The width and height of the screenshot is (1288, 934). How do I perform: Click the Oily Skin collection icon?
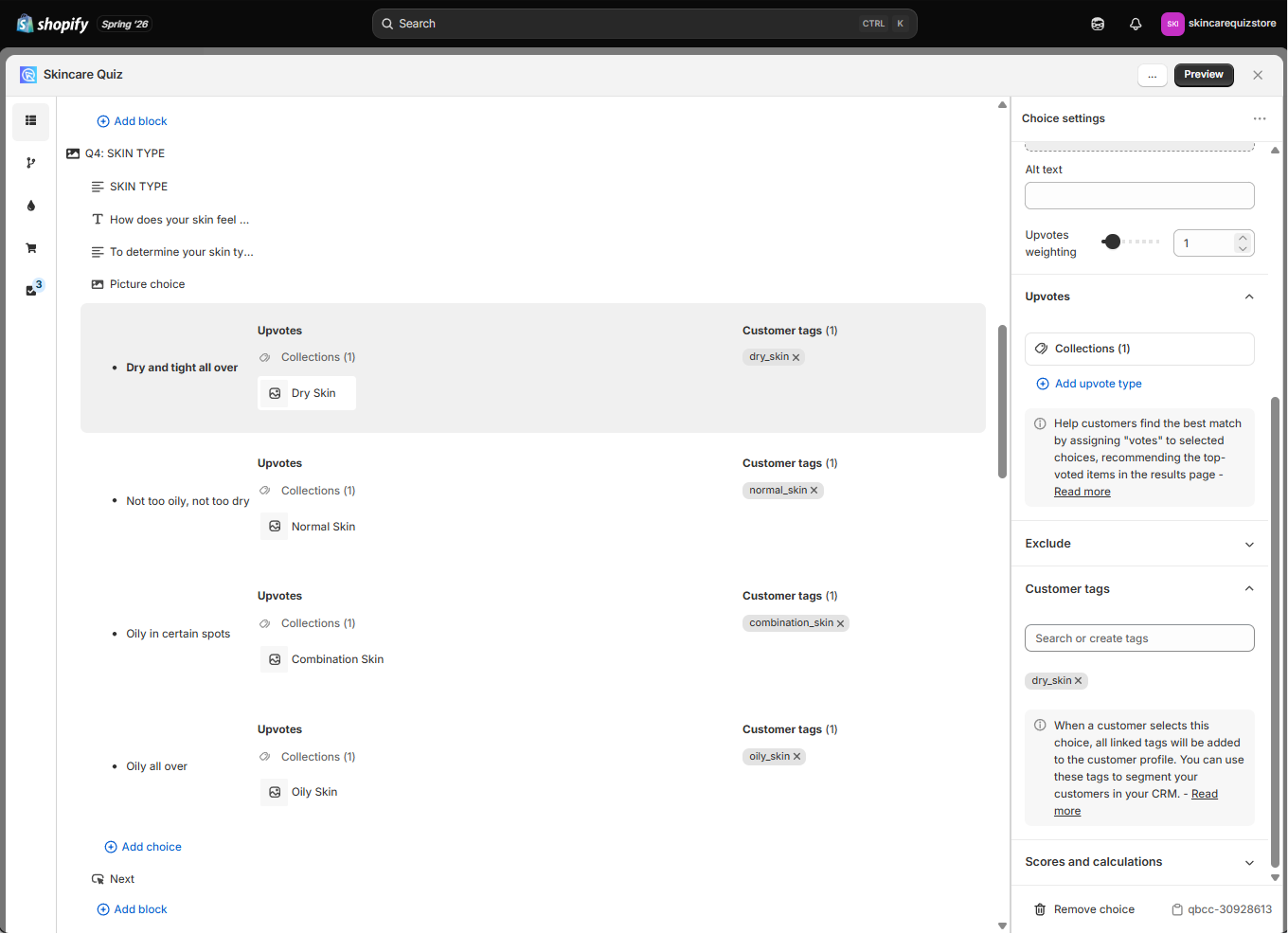tap(275, 792)
